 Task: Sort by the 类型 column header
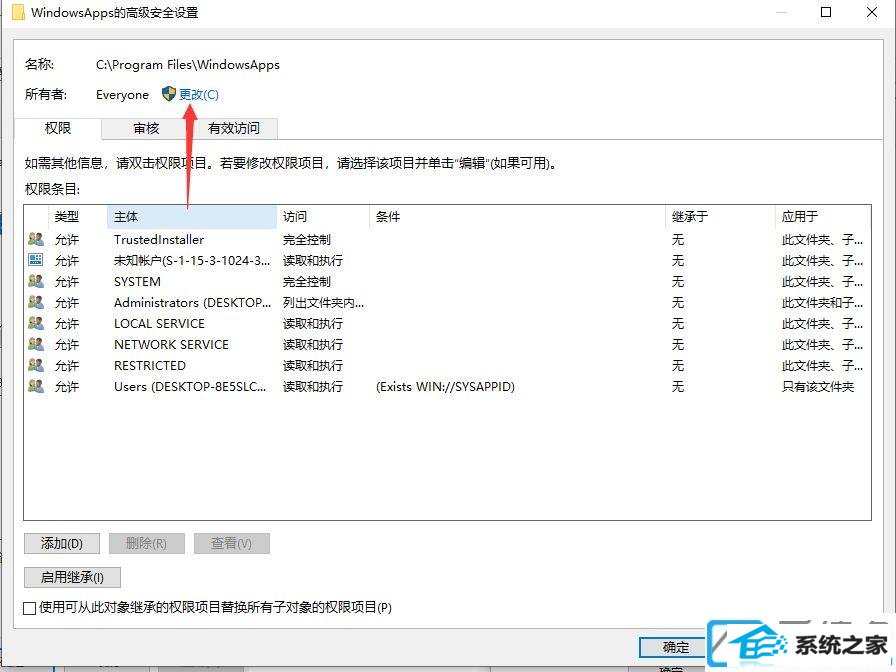pyautogui.click(x=78, y=217)
